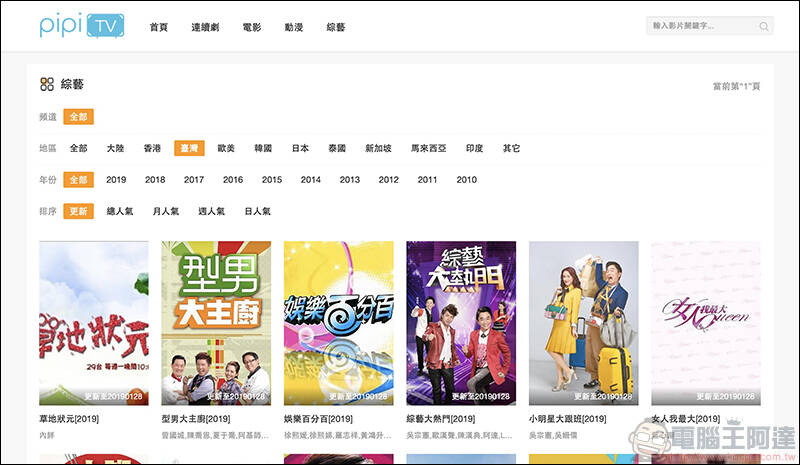Click the cast text under 綜藝大熱門

(460, 435)
